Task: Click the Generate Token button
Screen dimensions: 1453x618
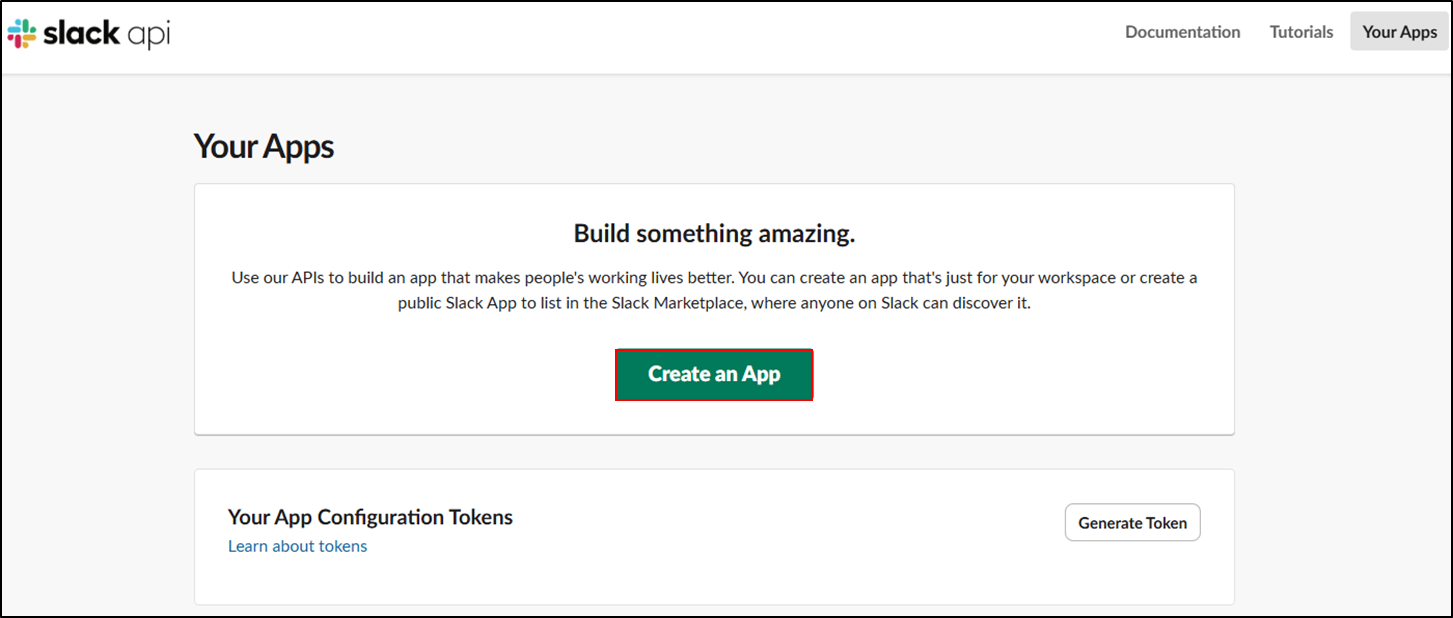Action: [1132, 522]
